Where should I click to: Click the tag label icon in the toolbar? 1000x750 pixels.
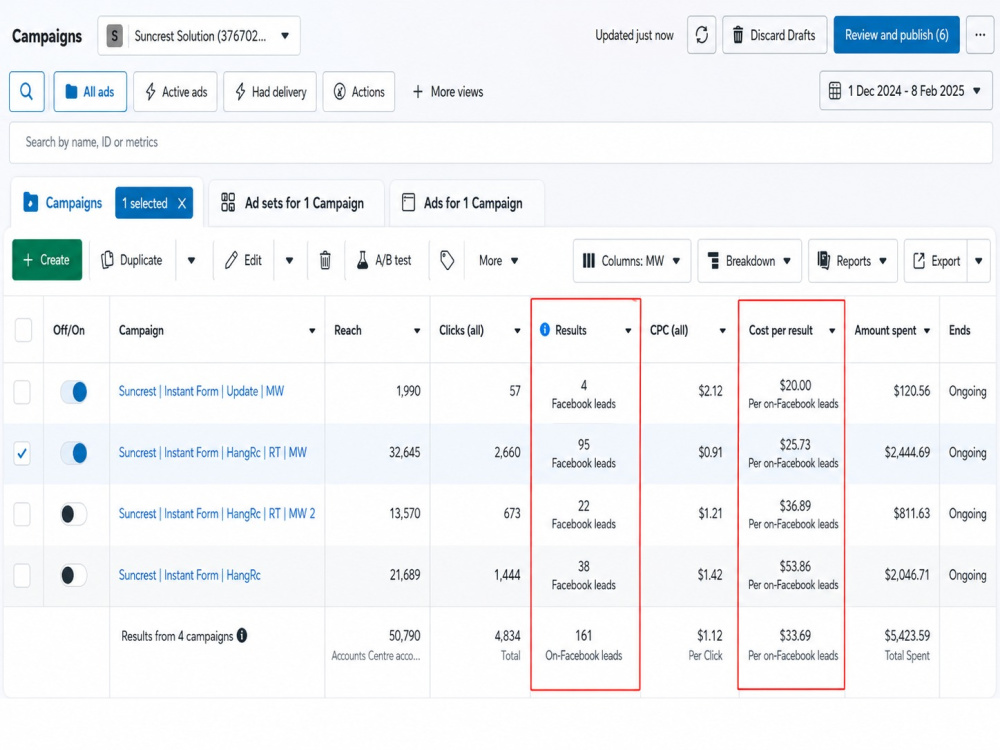[x=447, y=260]
